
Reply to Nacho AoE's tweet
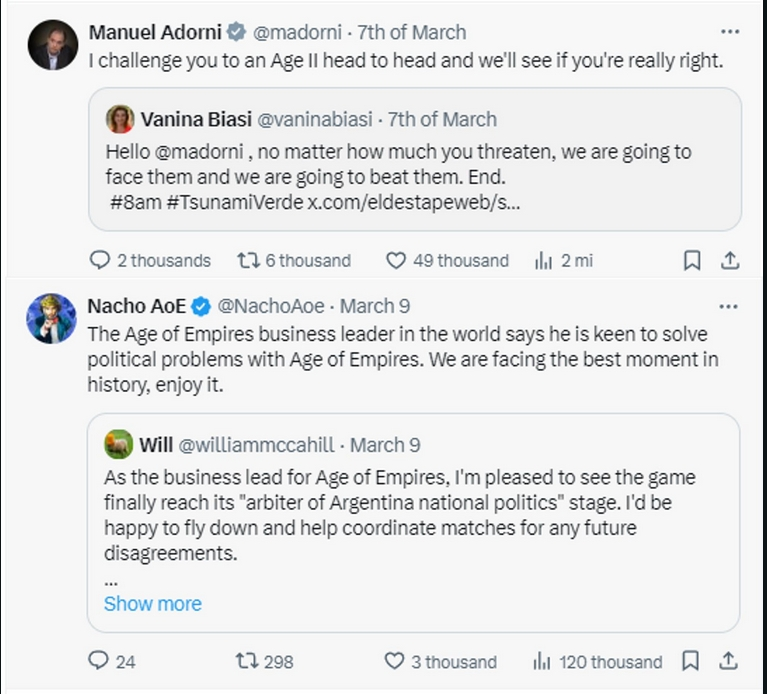point(99,661)
